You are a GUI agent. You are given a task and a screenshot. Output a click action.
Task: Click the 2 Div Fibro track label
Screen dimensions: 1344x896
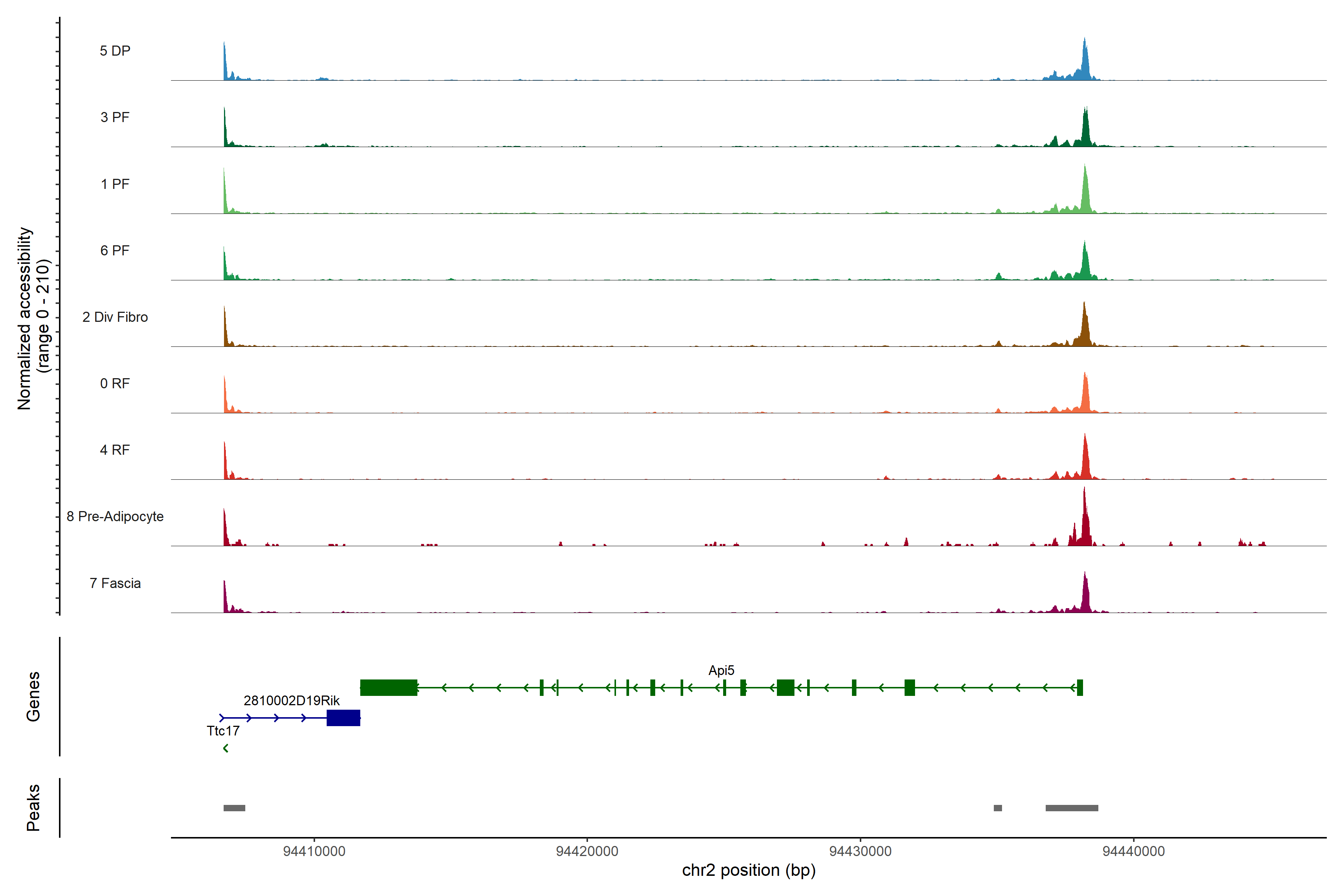[x=115, y=317]
